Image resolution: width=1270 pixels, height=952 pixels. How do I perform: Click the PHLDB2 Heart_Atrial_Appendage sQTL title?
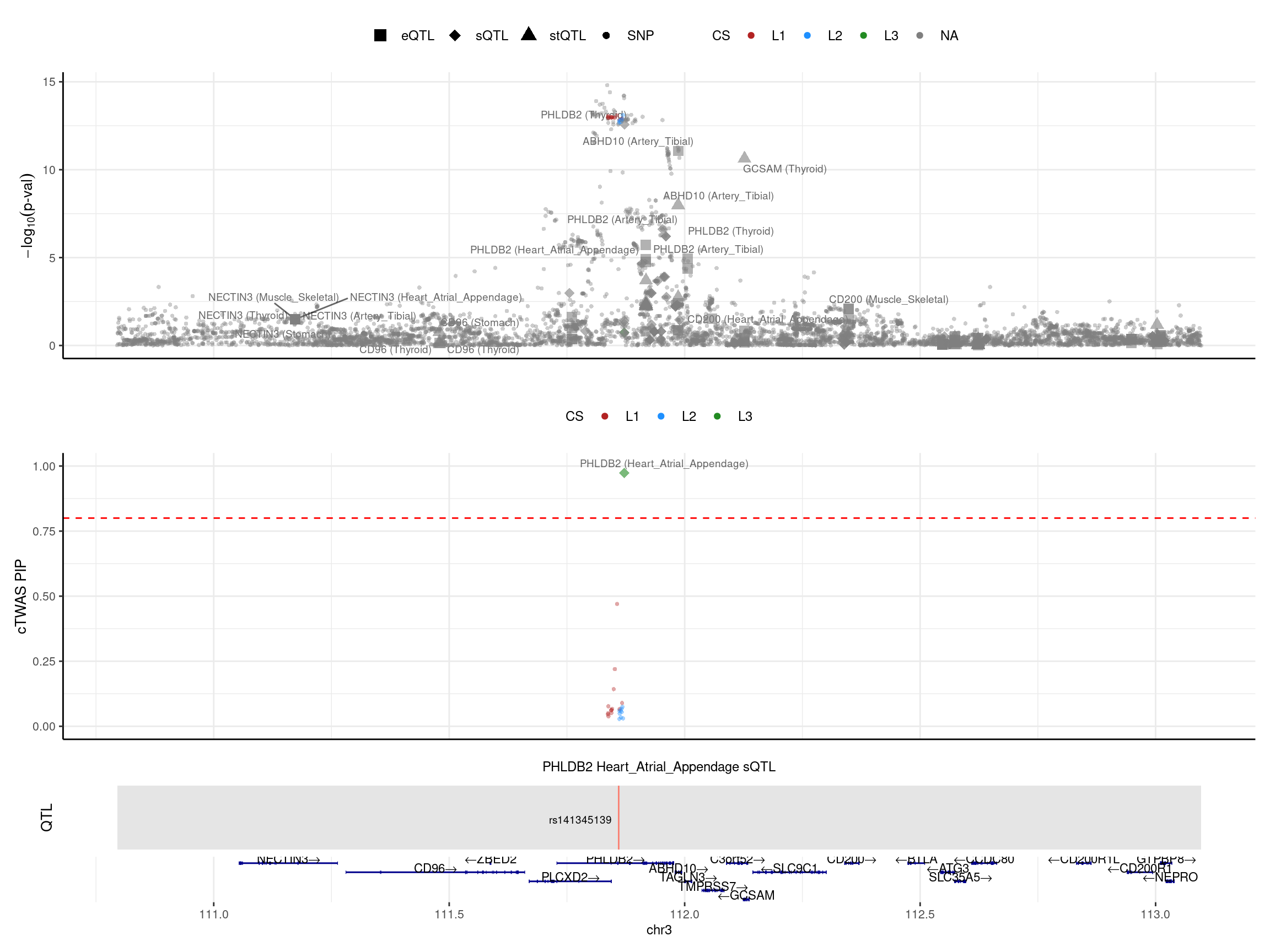tap(659, 767)
